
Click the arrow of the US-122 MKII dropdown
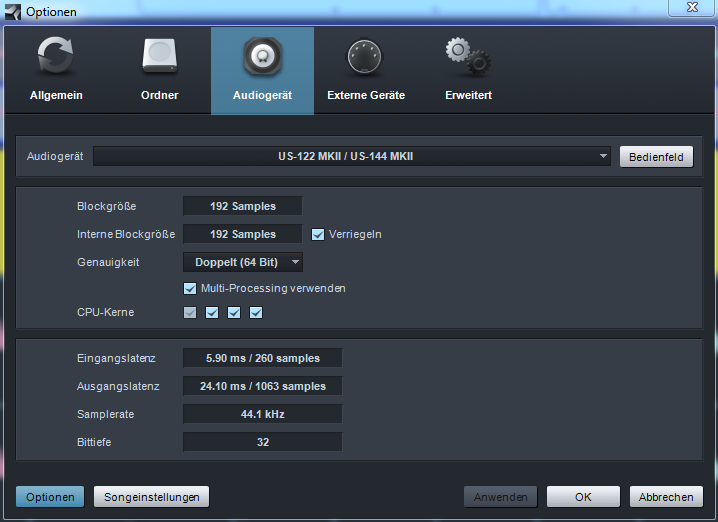click(603, 156)
